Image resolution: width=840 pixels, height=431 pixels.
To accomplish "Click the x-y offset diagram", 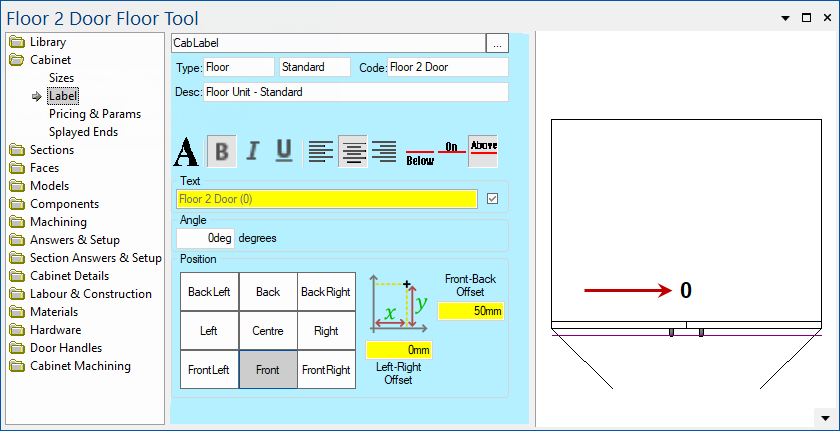I will [399, 303].
